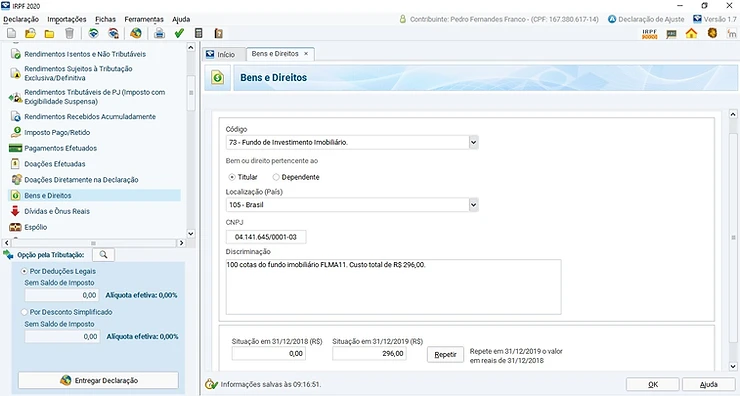Open the Importações menu

point(67,19)
